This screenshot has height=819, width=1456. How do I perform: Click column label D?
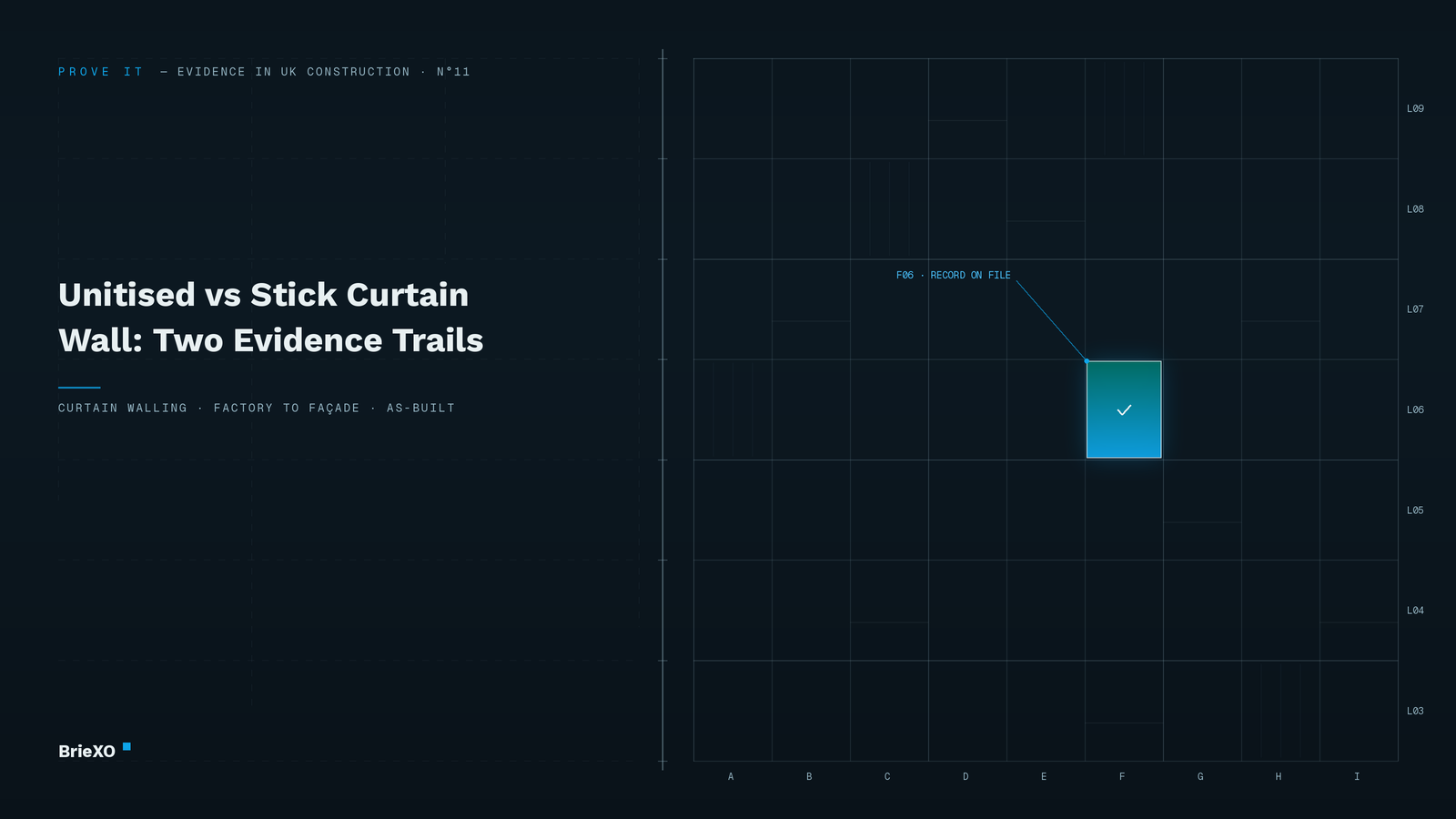966,776
